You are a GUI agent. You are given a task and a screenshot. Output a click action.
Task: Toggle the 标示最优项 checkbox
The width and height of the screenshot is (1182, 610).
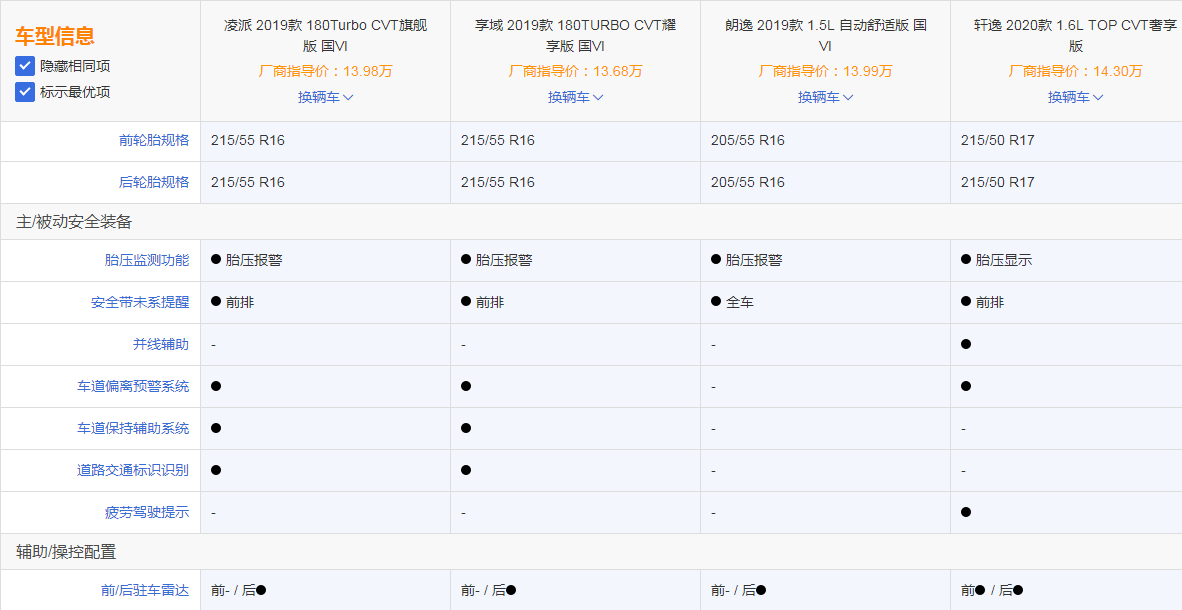[x=25, y=92]
